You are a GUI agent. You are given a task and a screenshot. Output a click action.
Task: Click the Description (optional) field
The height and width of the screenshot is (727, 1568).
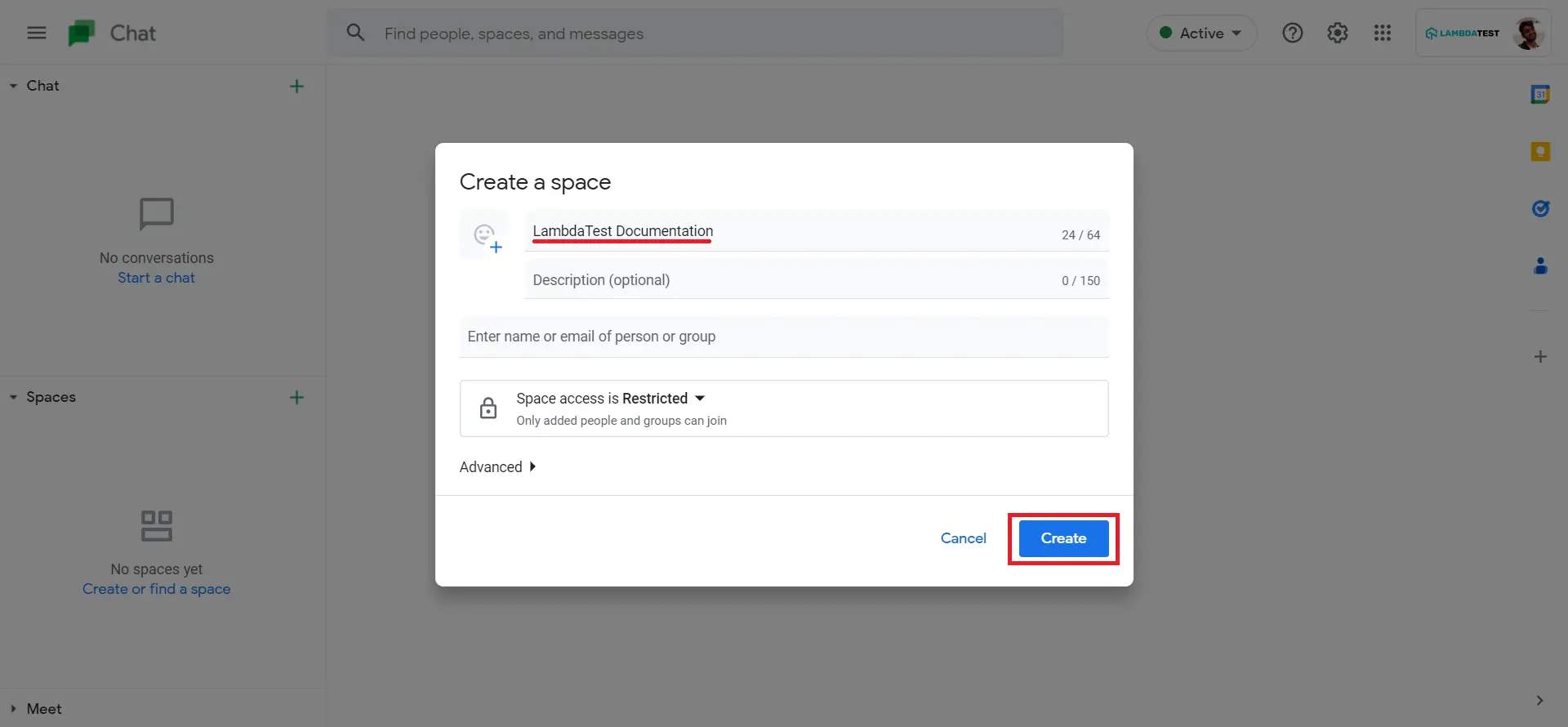click(784, 280)
